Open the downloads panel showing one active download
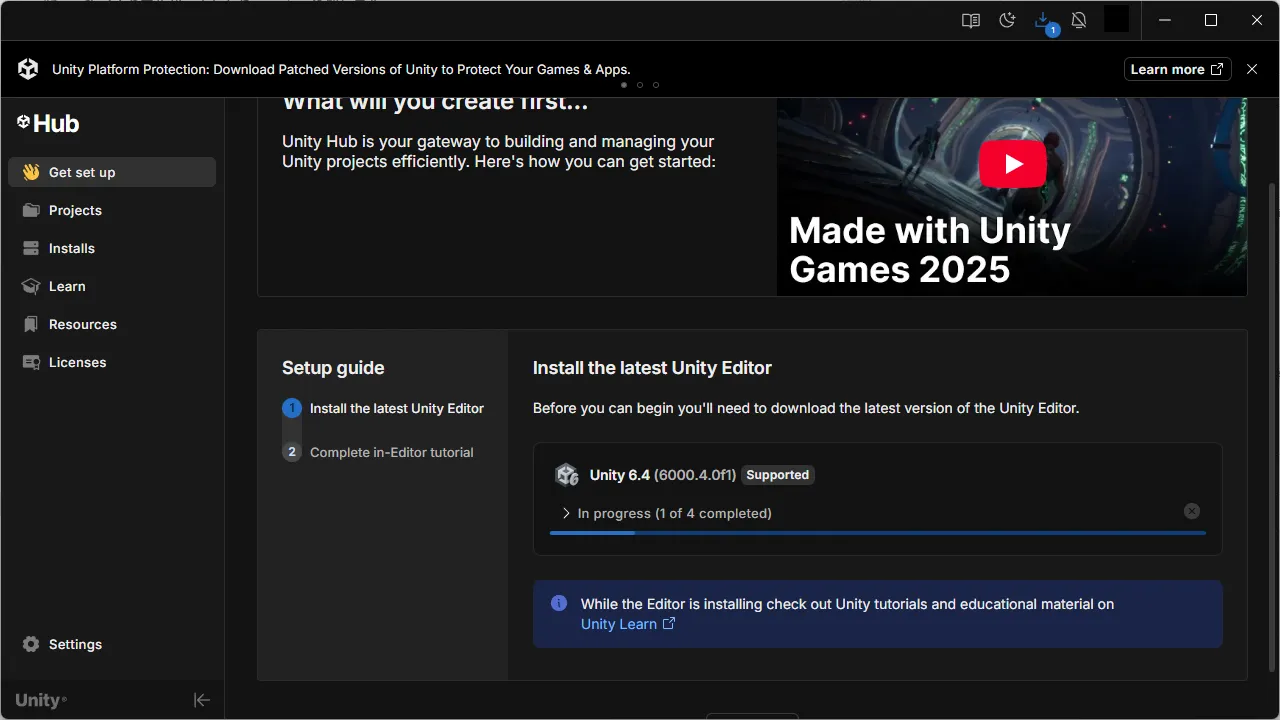Screen dimensions: 1280x720 pyautogui.click(x=1043, y=20)
